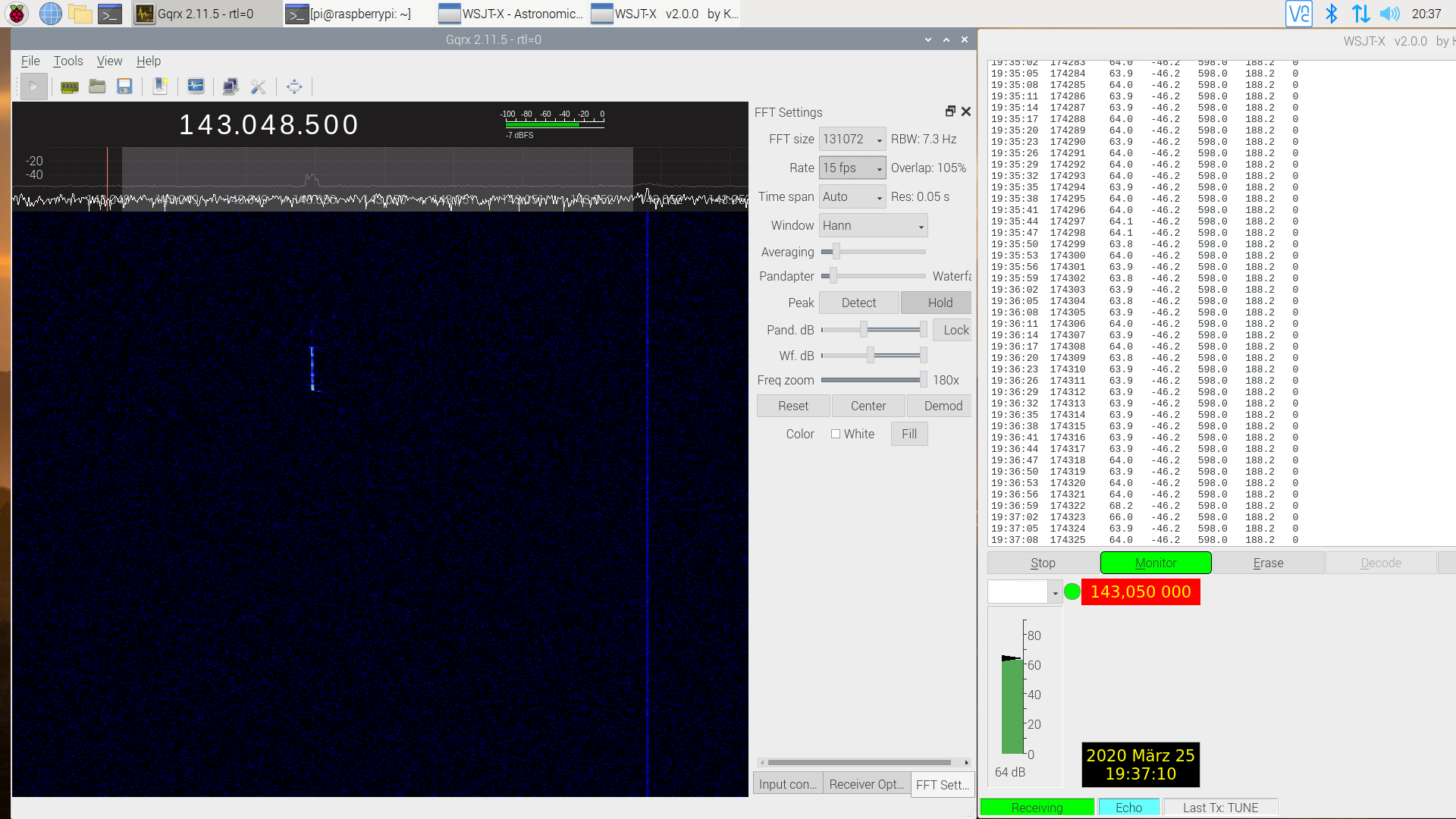This screenshot has height=819, width=1456.
Task: Switch to the Receiver Options tab
Action: click(x=866, y=784)
